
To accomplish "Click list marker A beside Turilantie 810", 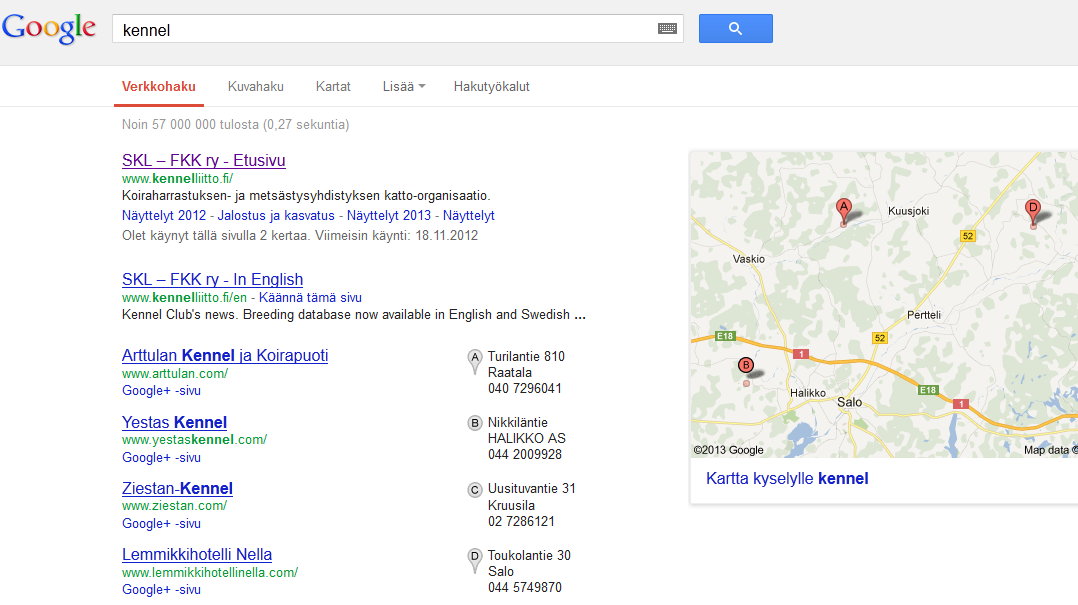I will (474, 361).
